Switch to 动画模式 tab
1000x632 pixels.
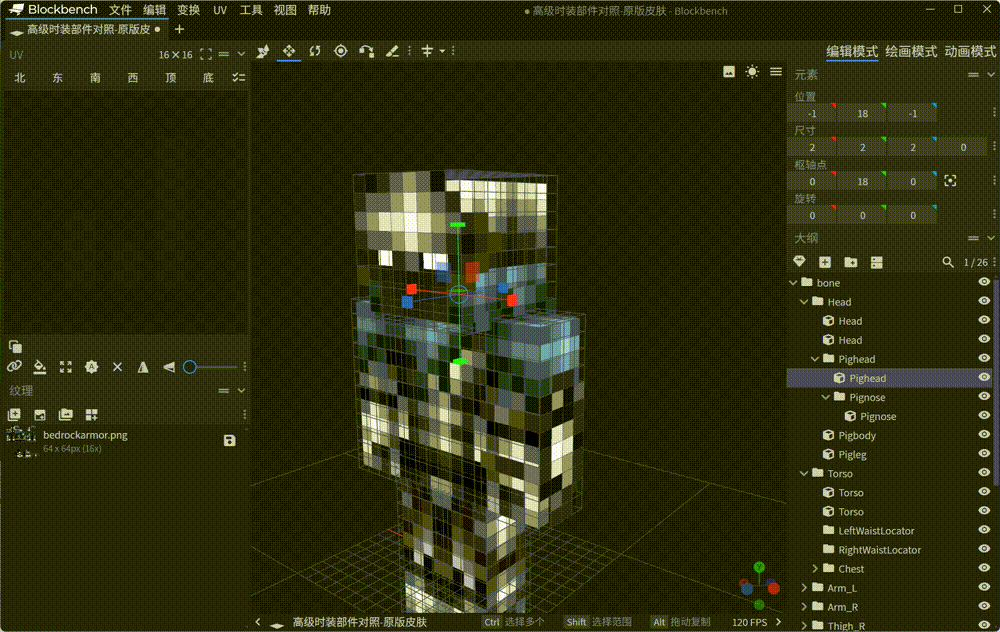(x=969, y=52)
